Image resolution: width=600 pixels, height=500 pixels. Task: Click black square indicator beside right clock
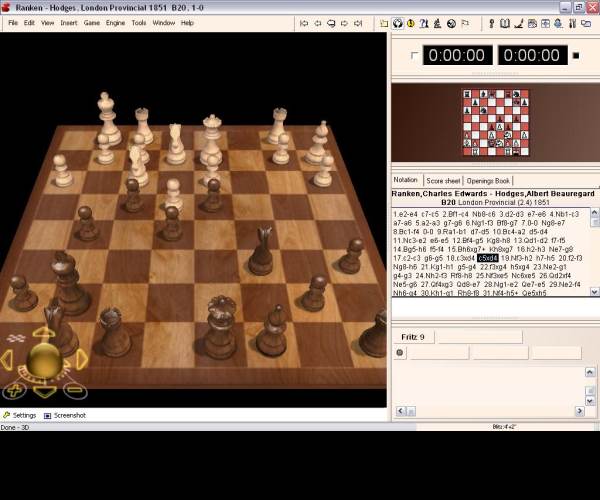[576, 56]
